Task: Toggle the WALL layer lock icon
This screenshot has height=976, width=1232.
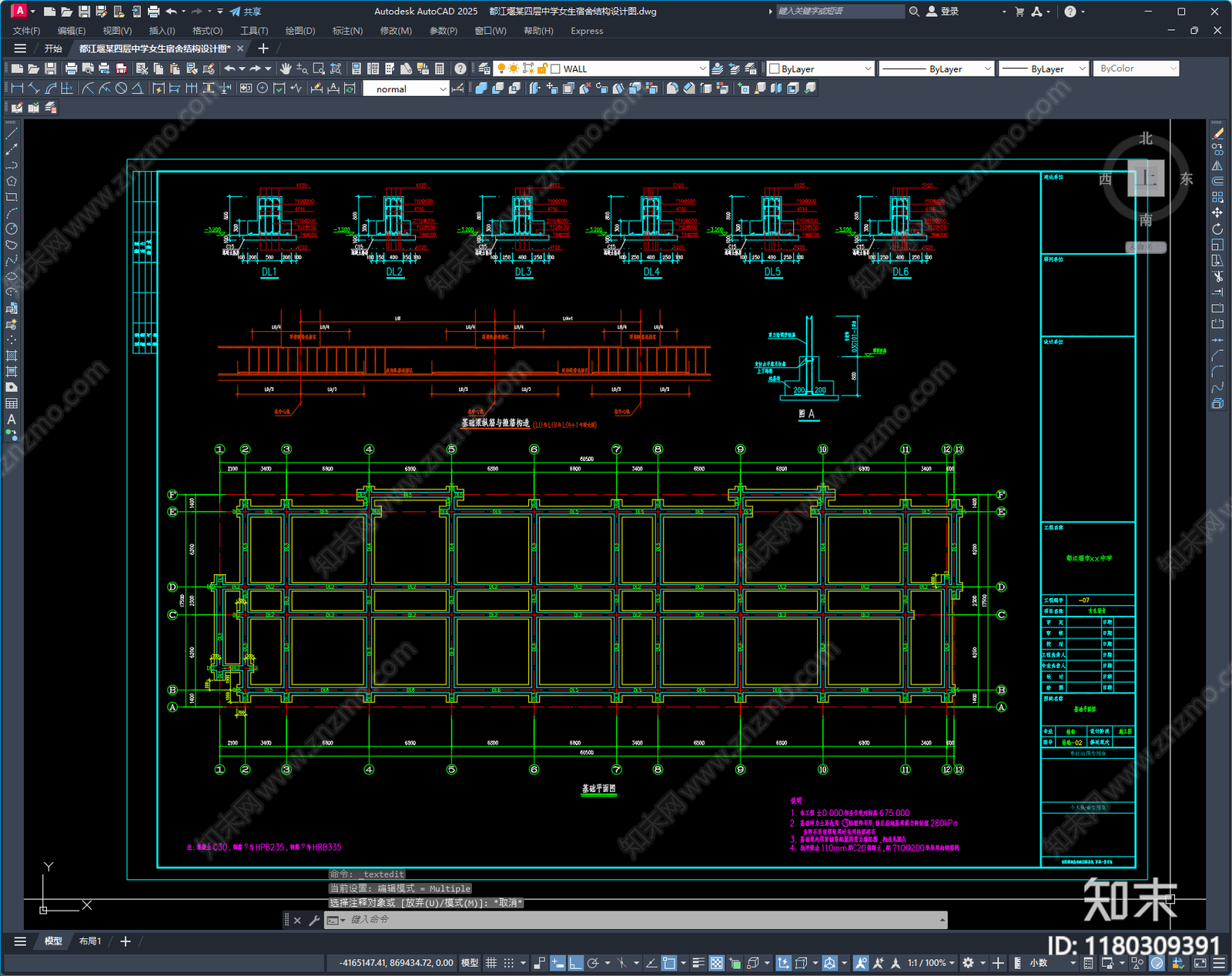Action: pos(543,69)
